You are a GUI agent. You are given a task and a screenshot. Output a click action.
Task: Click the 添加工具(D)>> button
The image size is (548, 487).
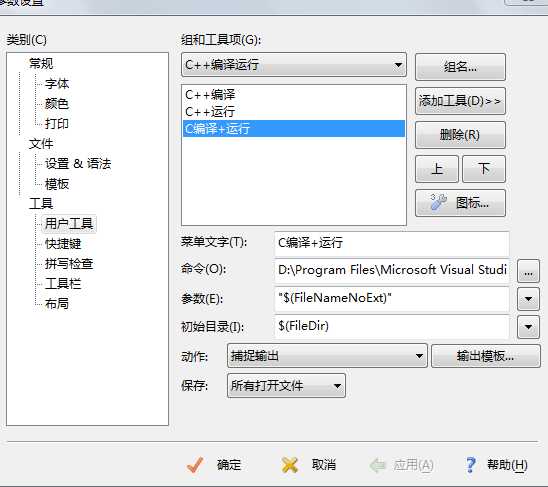click(460, 101)
